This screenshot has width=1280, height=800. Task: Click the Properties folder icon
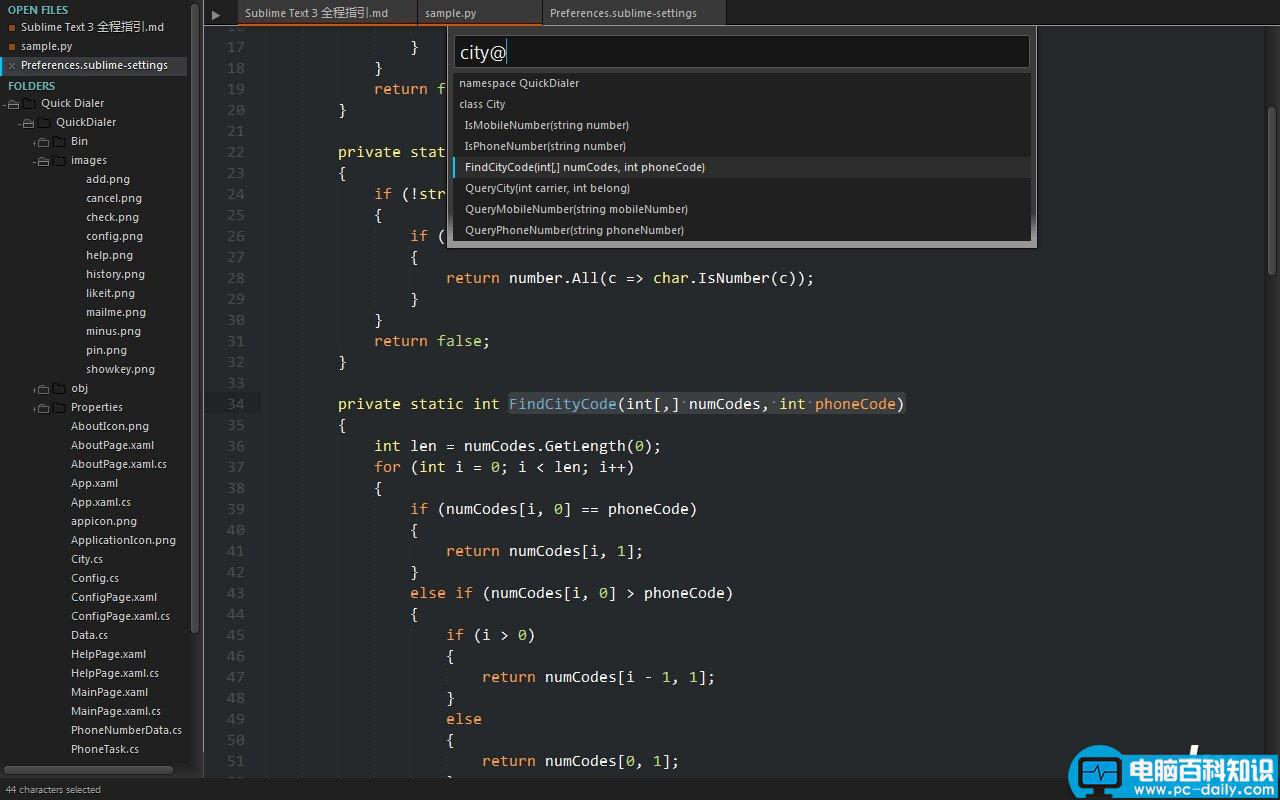(59, 408)
